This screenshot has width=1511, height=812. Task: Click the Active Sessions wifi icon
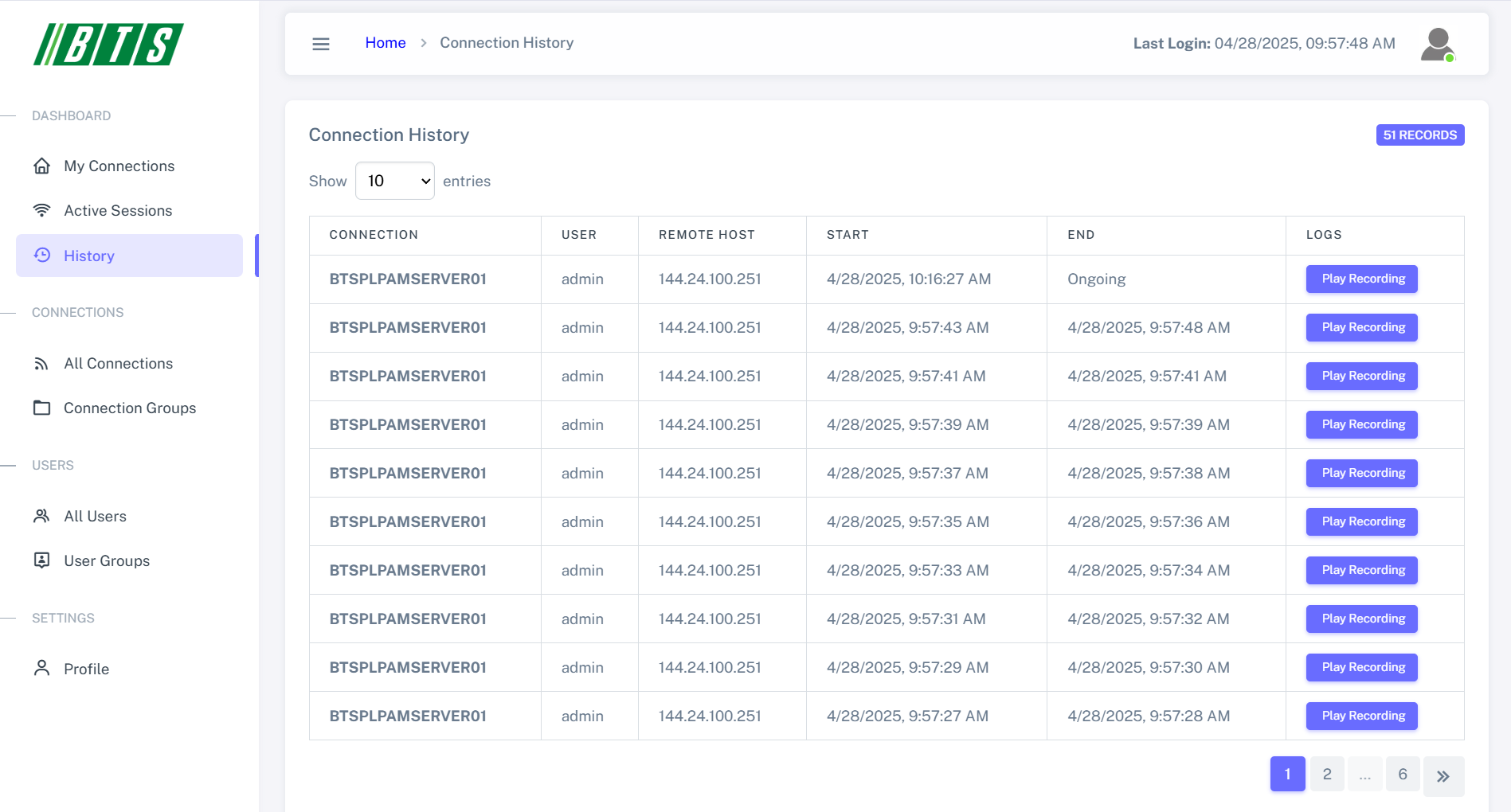click(41, 210)
